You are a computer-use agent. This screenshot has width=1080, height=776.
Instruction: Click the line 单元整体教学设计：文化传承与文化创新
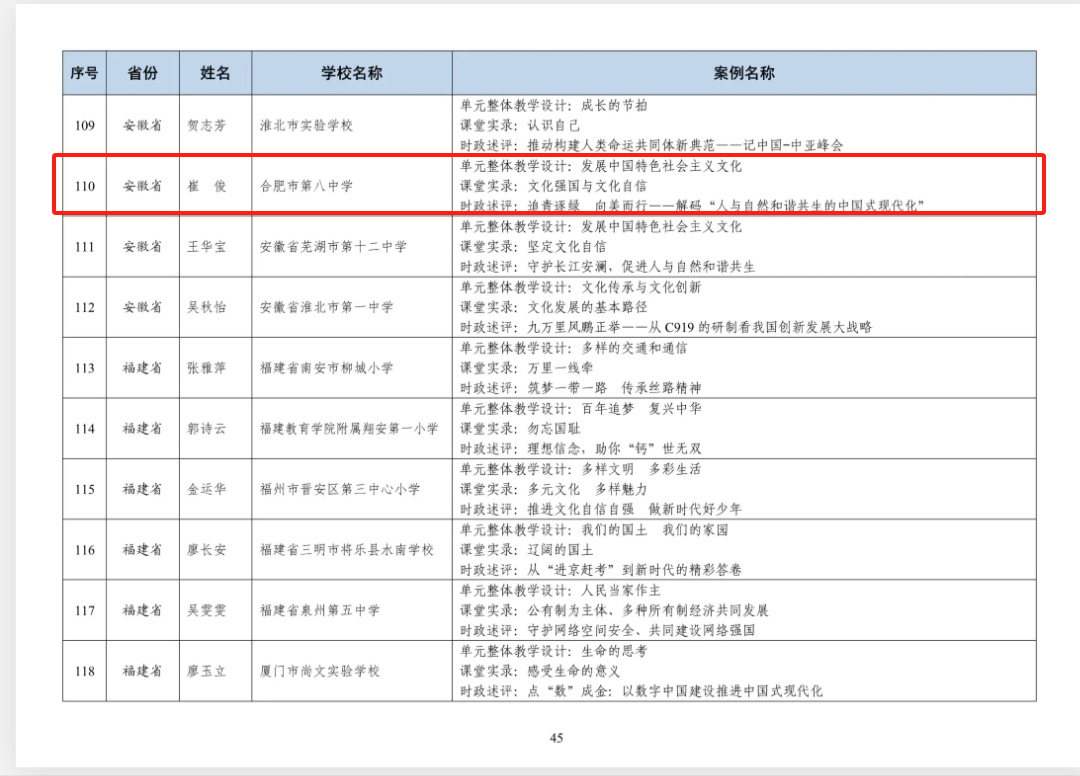point(581,287)
